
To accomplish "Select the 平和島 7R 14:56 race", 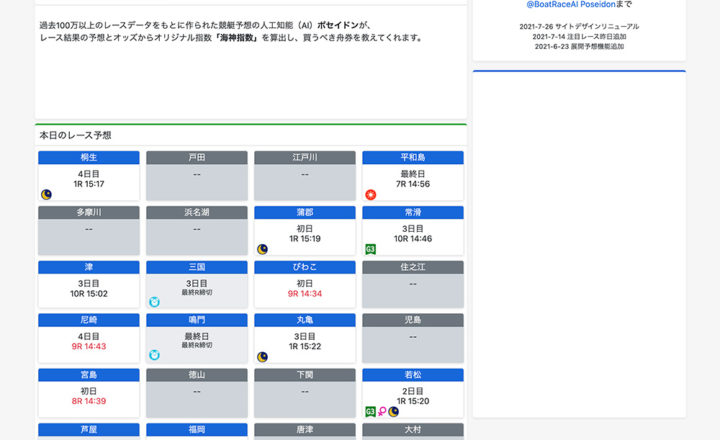I will pos(412,184).
